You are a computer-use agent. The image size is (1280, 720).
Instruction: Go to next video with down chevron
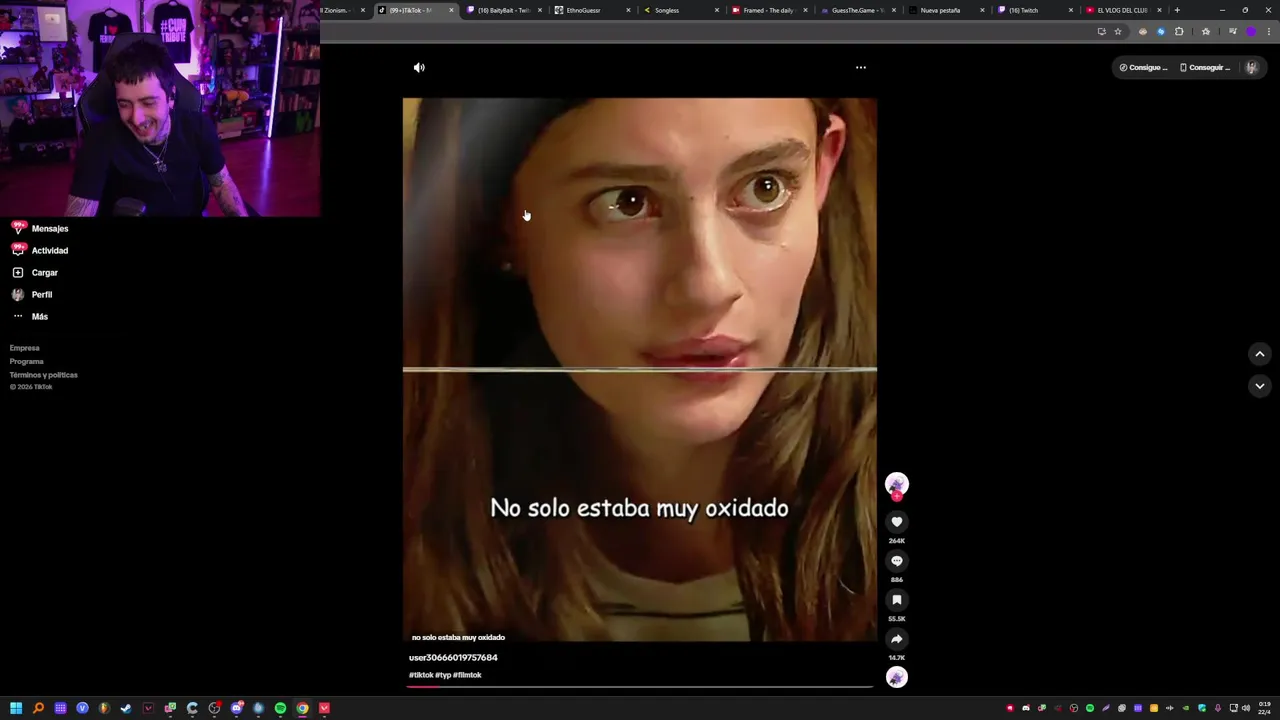click(x=1260, y=386)
